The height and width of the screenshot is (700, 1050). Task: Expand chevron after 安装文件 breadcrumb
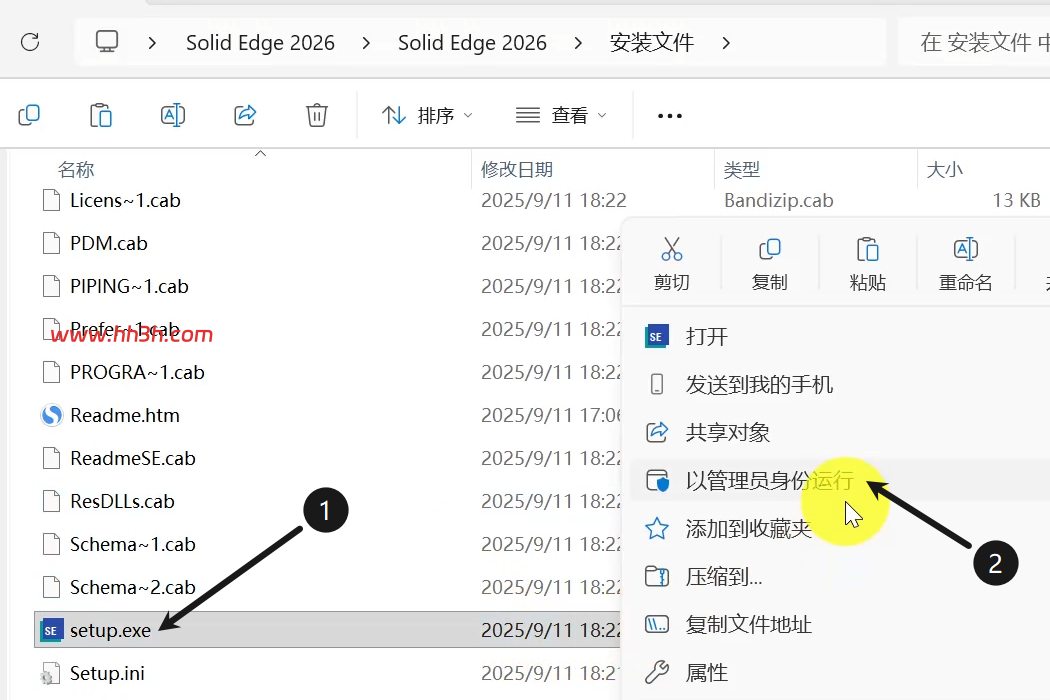[726, 43]
